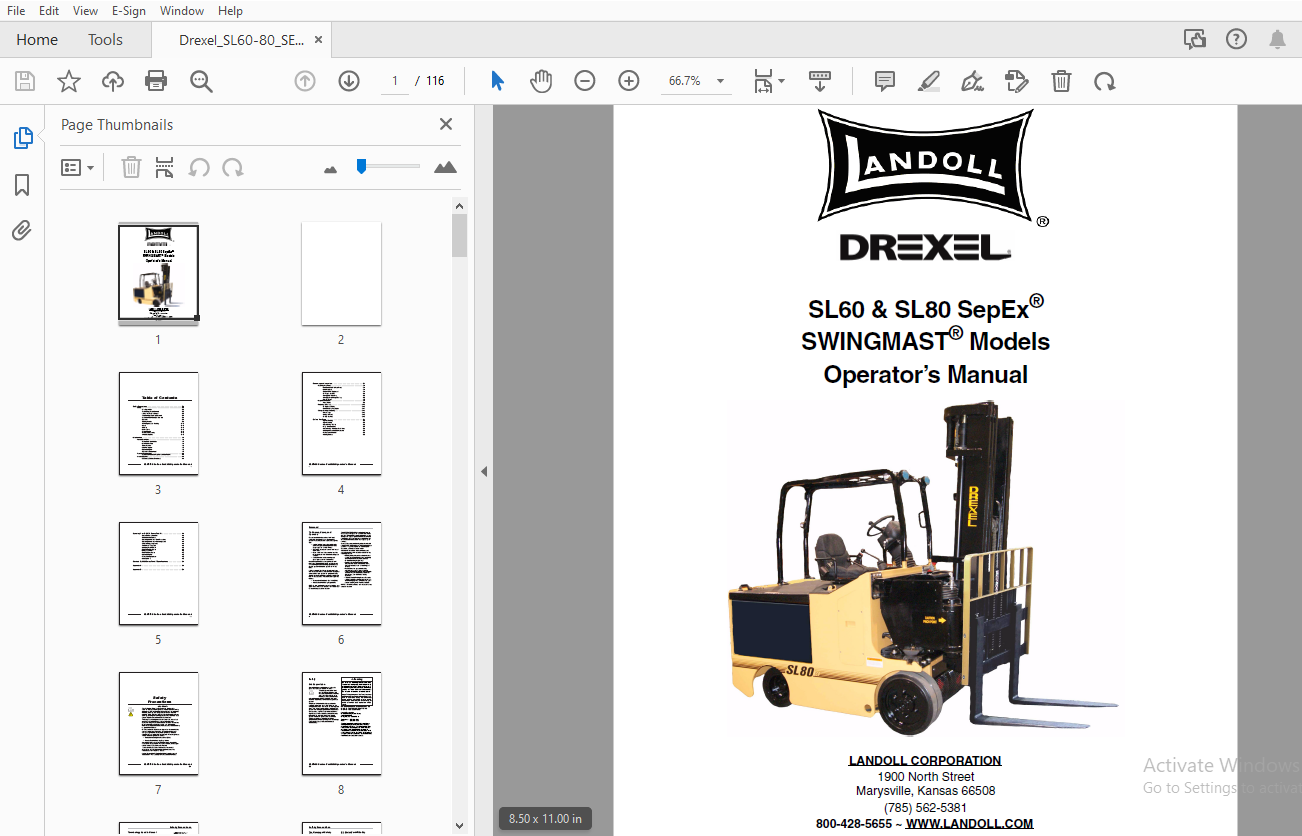Viewport: 1302px width, 836px height.
Task: Select page 7 Safety Precautions thumbnail
Action: point(158,723)
